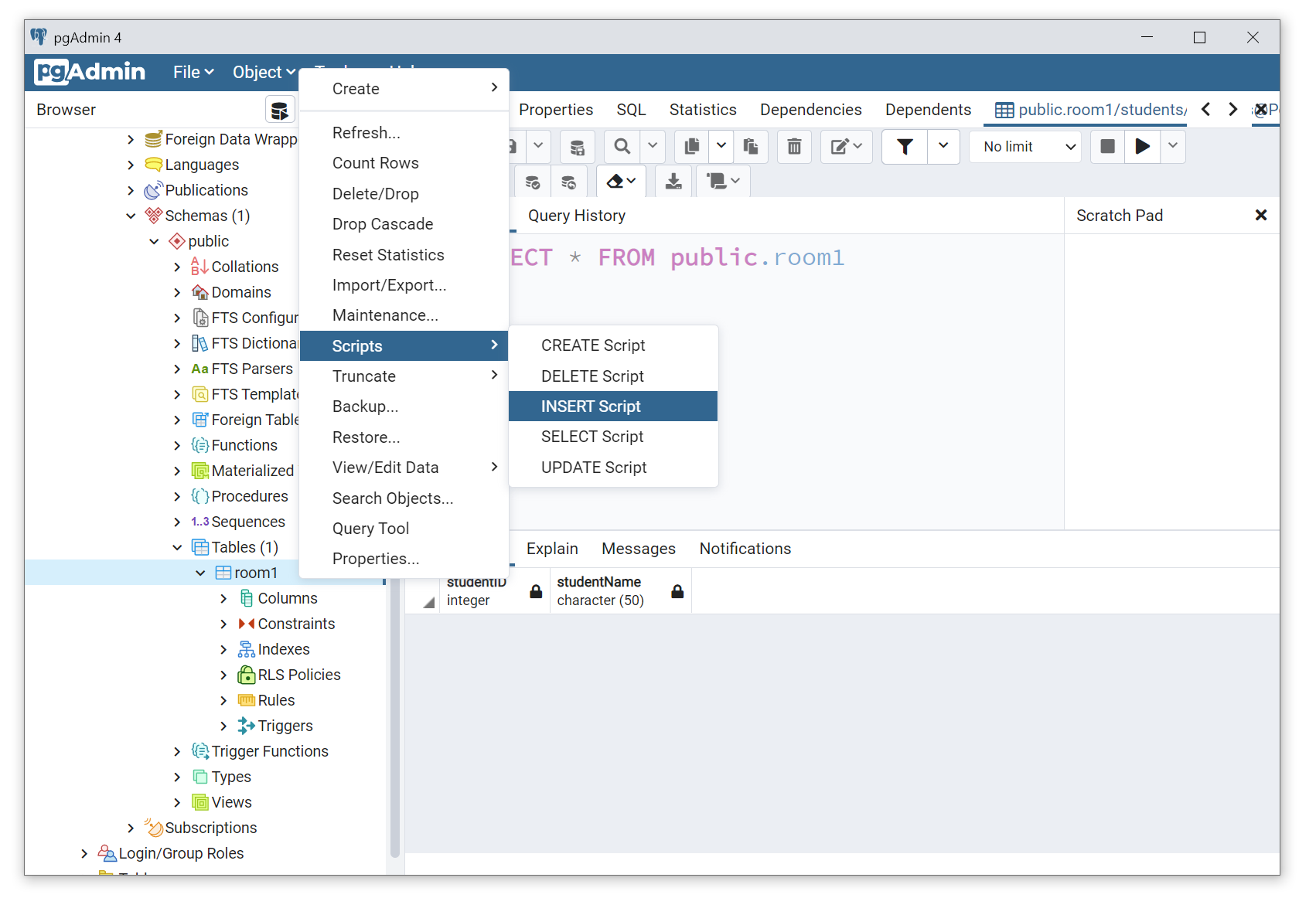Close the Scratch Pad with X
The width and height of the screenshot is (1316, 915).
click(x=1260, y=216)
